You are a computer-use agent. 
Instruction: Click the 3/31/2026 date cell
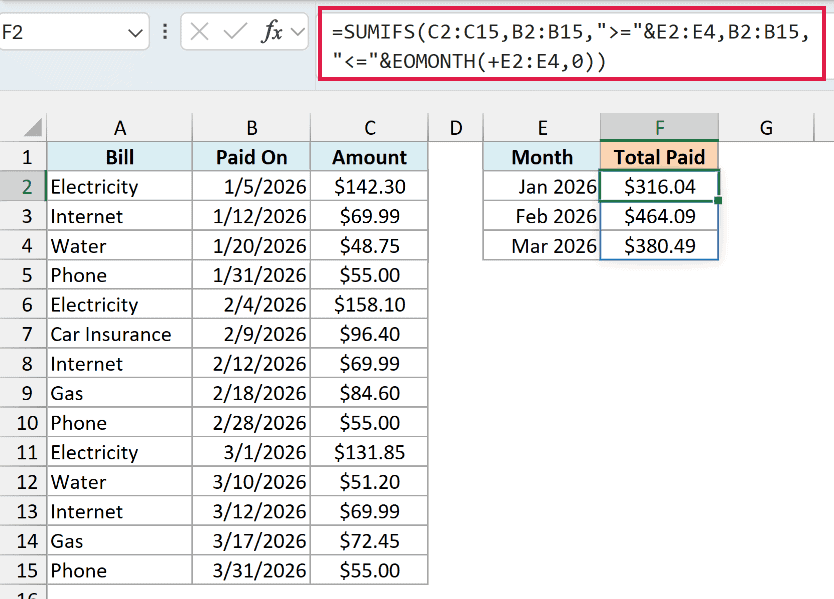(252, 570)
